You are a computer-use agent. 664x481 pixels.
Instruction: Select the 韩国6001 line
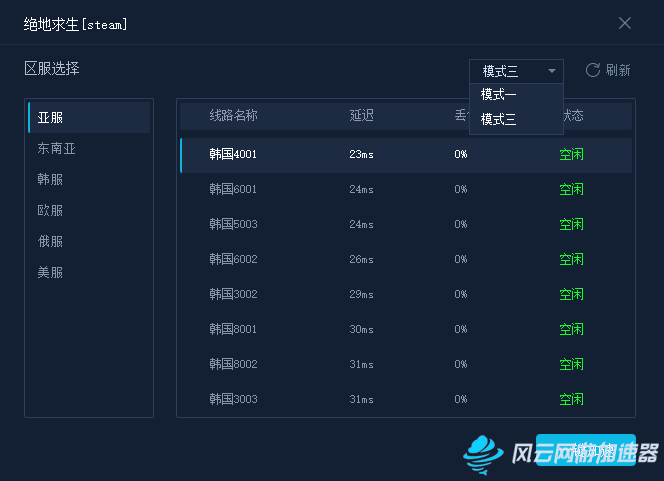click(406, 189)
